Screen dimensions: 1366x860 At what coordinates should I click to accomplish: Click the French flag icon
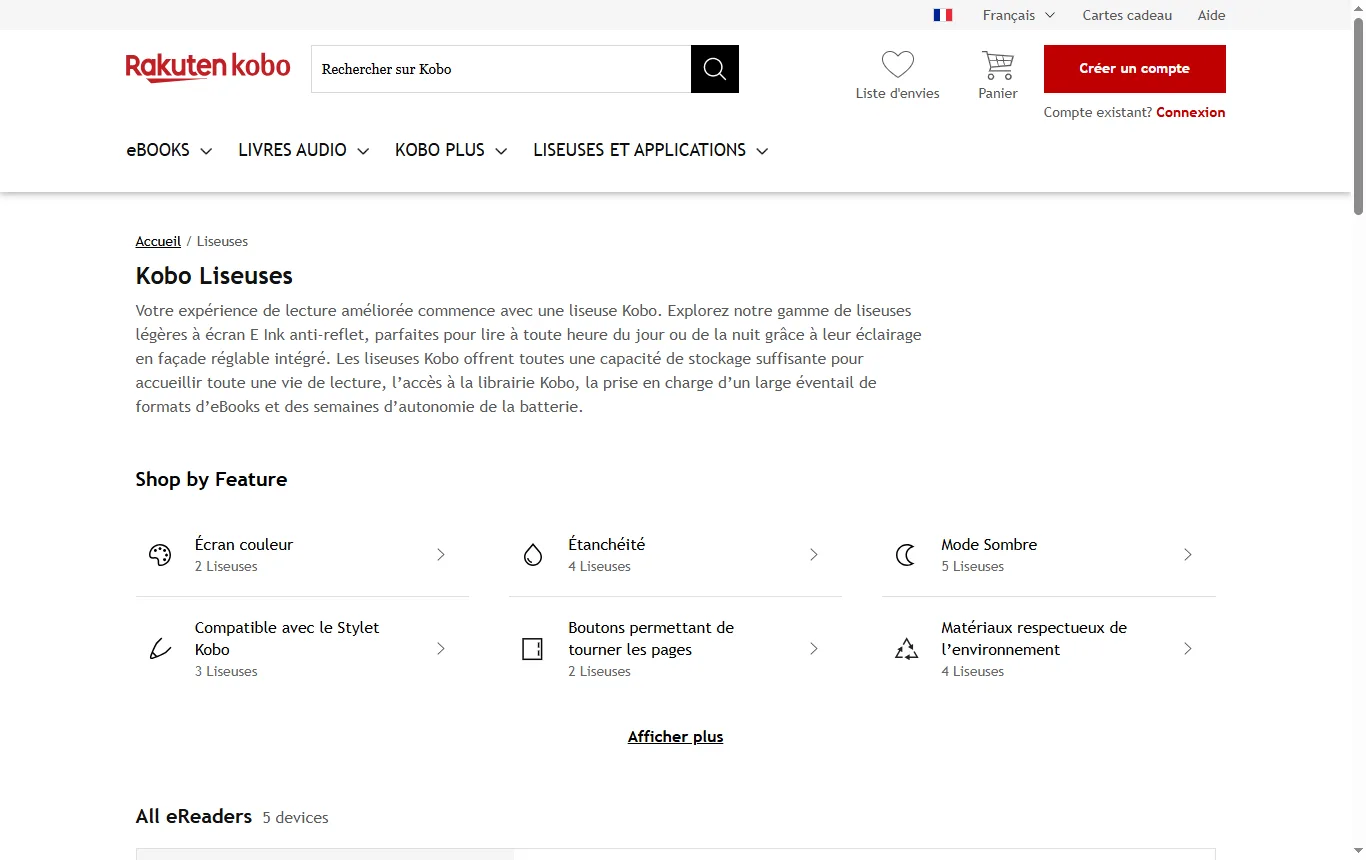(x=943, y=15)
